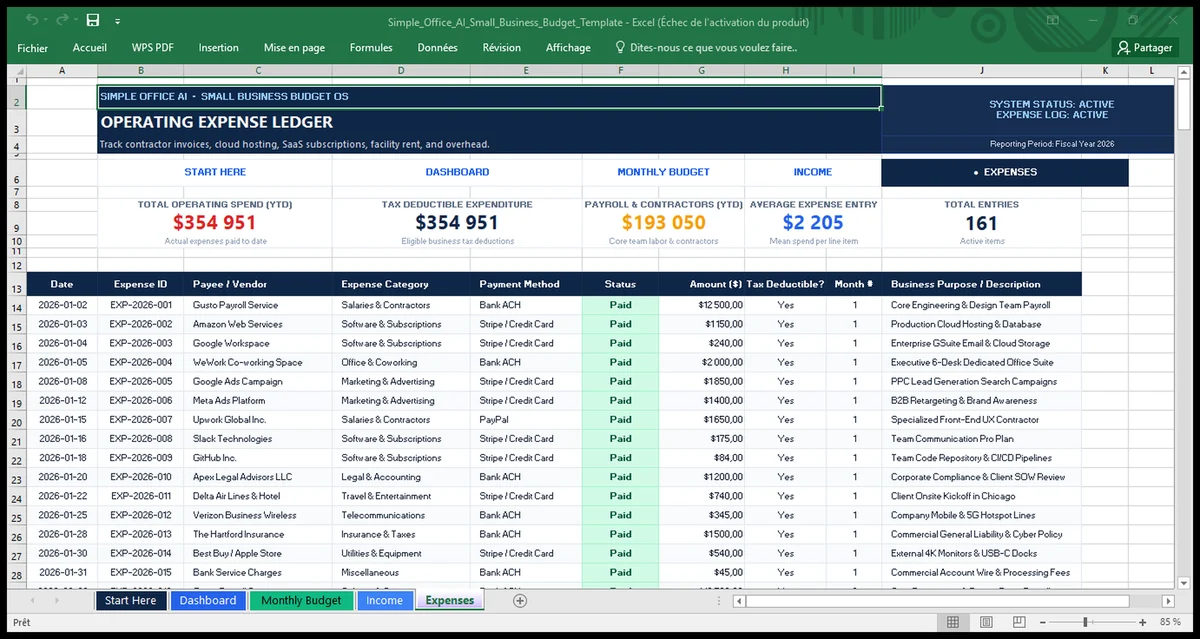Switch to the Formules ribbon tab
This screenshot has width=1200, height=639.
(x=371, y=47)
